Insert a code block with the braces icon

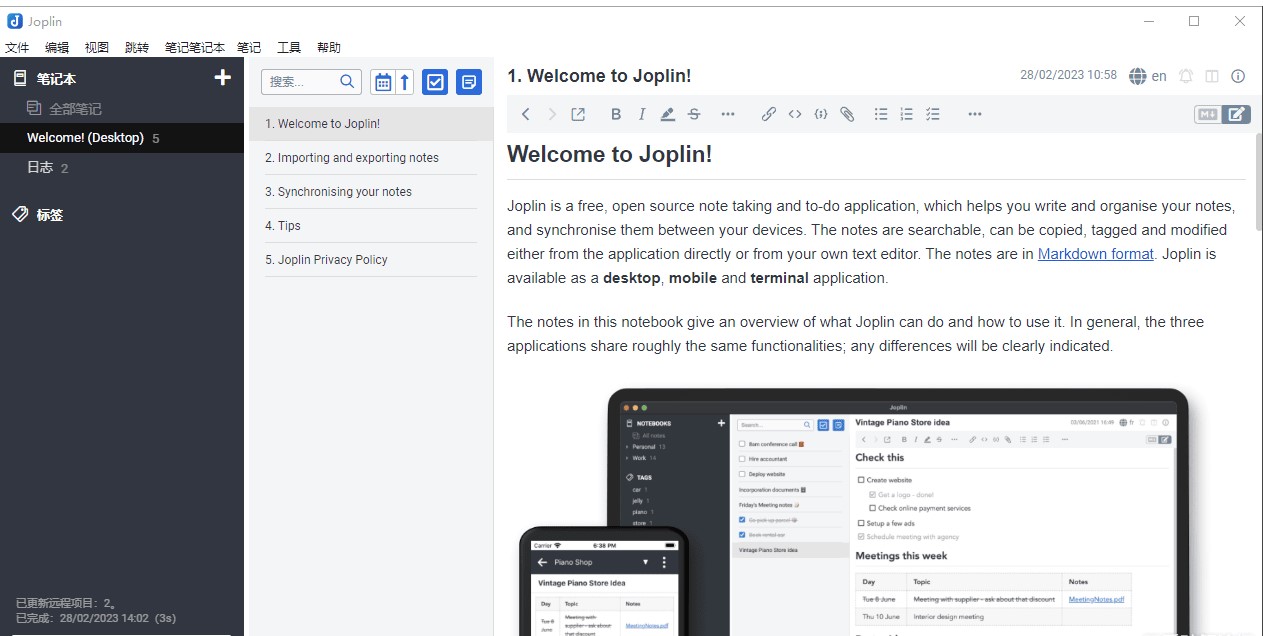tap(821, 114)
